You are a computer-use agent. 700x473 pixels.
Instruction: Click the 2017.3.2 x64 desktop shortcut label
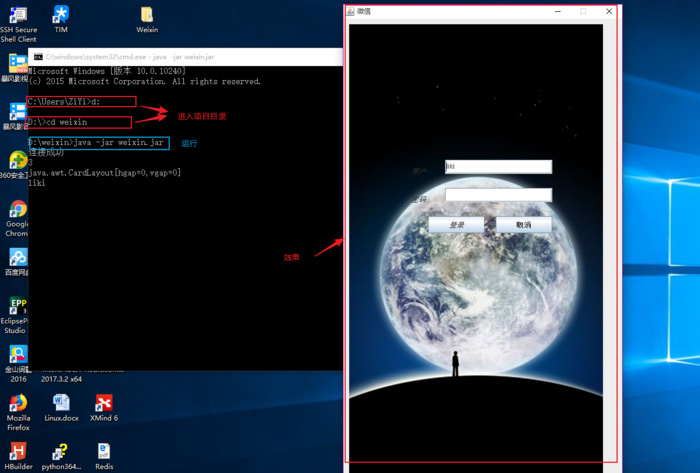[x=62, y=379]
